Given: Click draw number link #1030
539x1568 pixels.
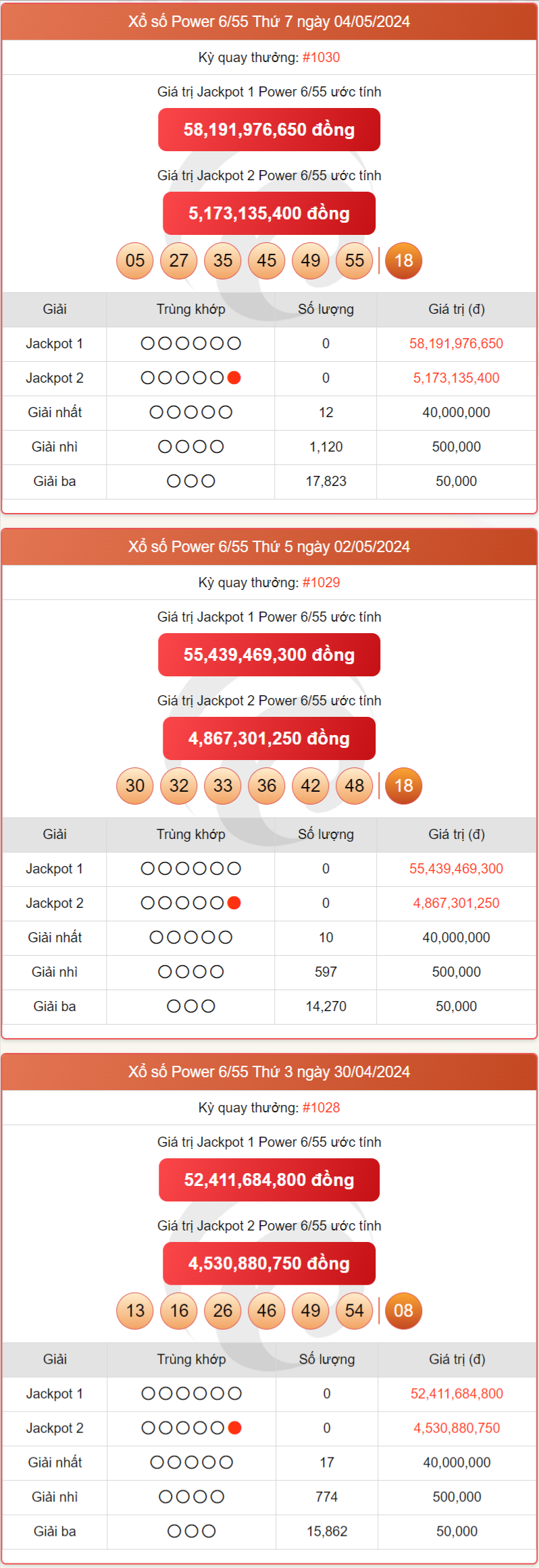Looking at the screenshot, I should [x=321, y=57].
